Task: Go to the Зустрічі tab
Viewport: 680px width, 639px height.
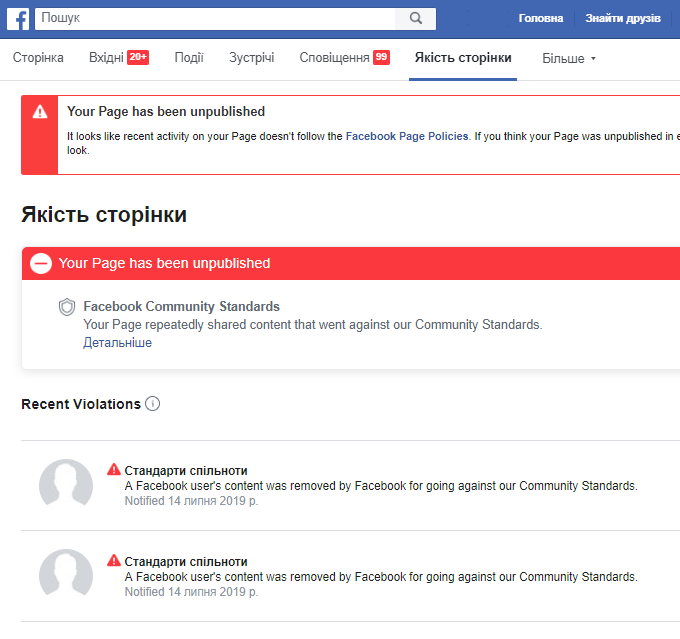Action: 251,58
